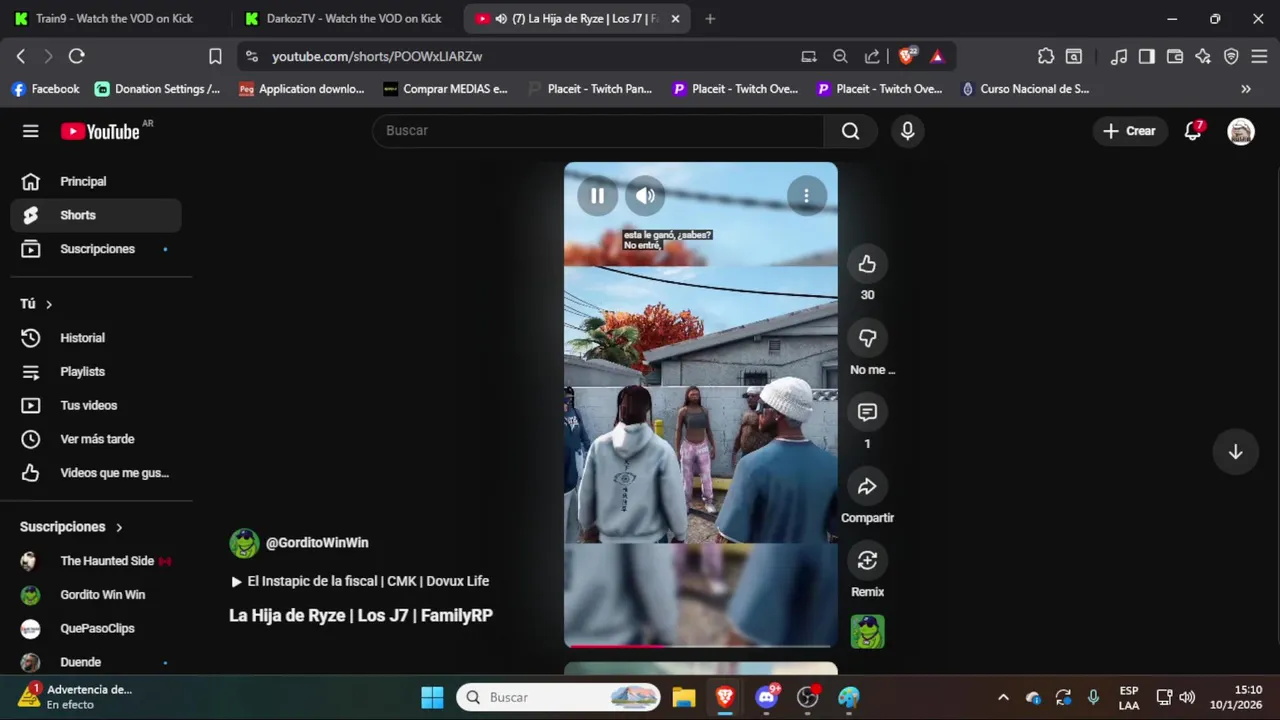Switch to Train9 Kick VOD tab
This screenshot has width=1280, height=720.
114,19
